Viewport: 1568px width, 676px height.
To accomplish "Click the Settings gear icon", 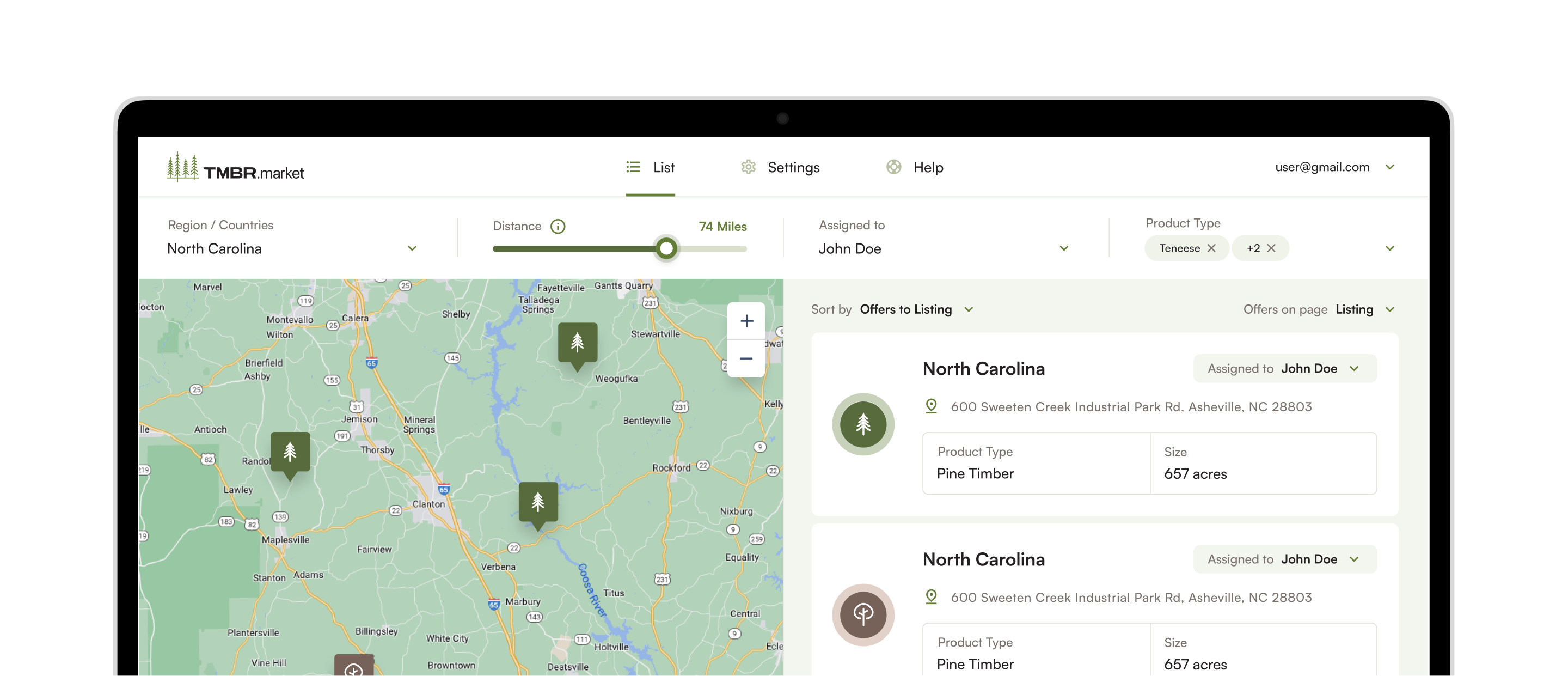I will pyautogui.click(x=748, y=167).
